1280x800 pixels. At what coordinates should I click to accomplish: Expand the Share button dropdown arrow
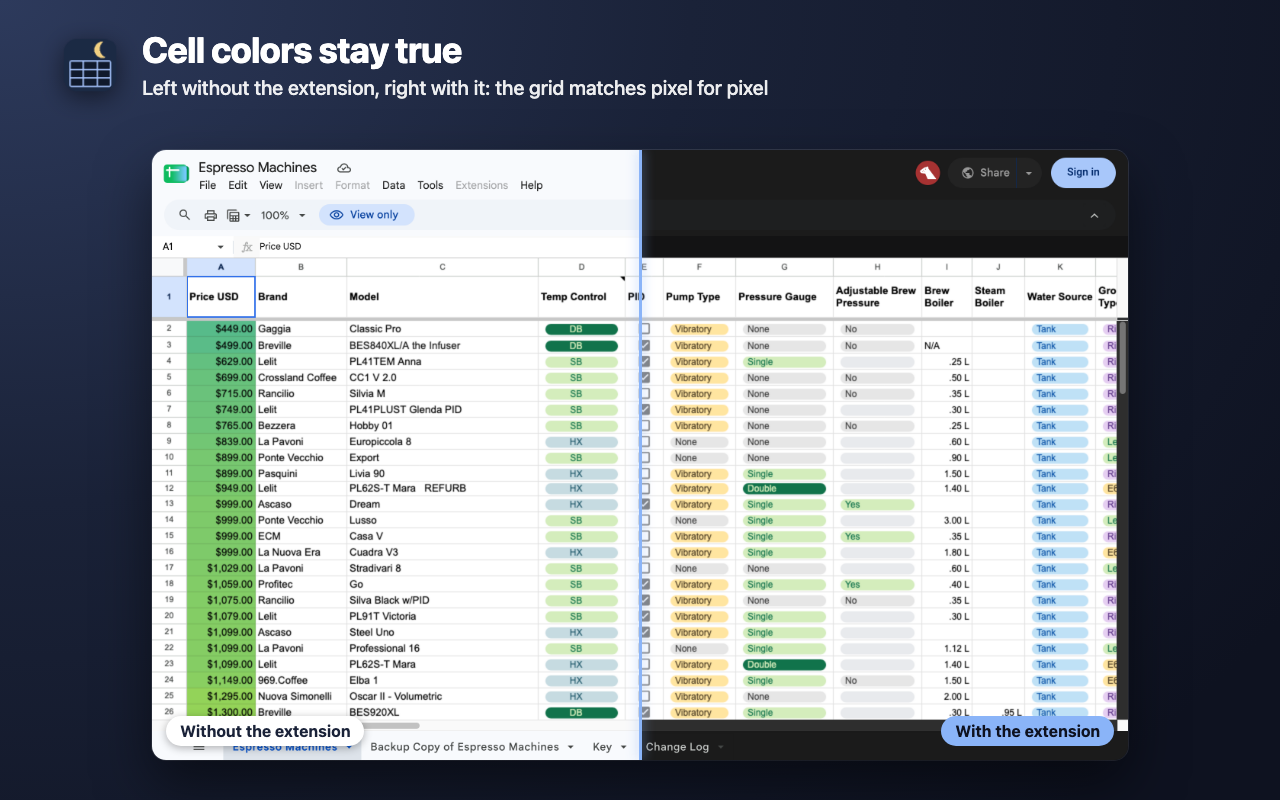(x=1029, y=173)
